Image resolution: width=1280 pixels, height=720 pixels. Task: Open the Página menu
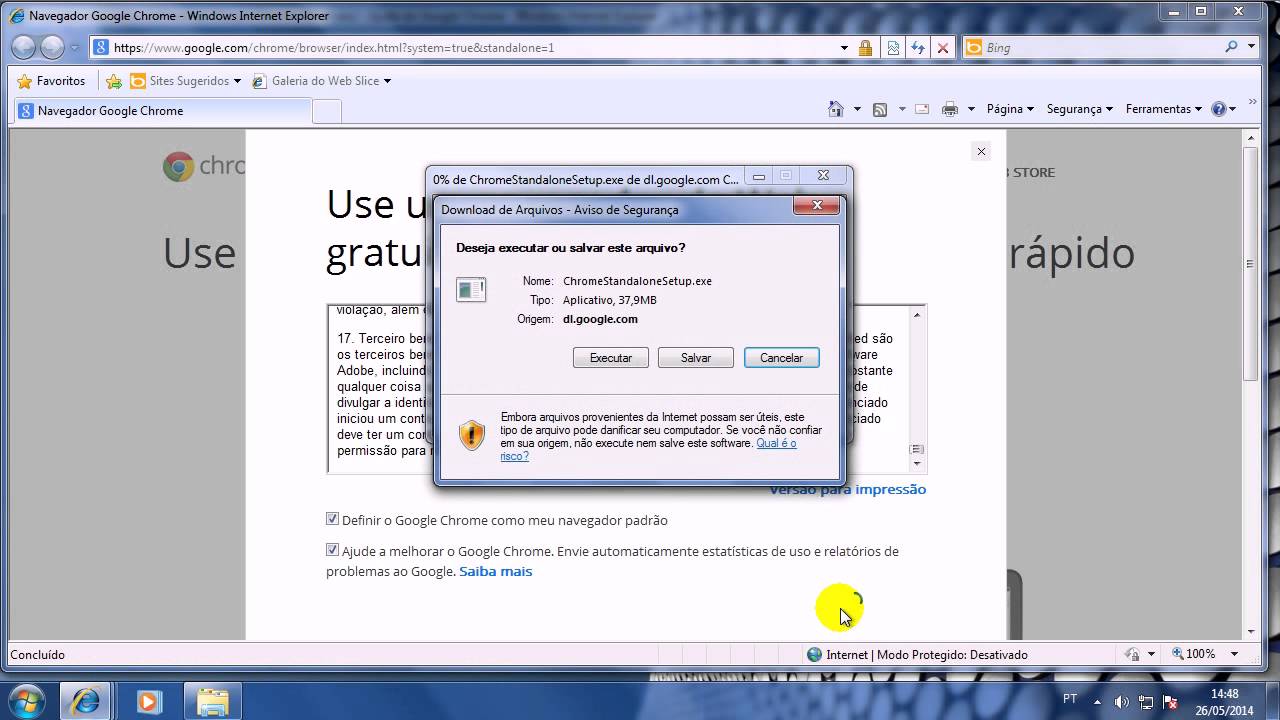pos(1010,109)
